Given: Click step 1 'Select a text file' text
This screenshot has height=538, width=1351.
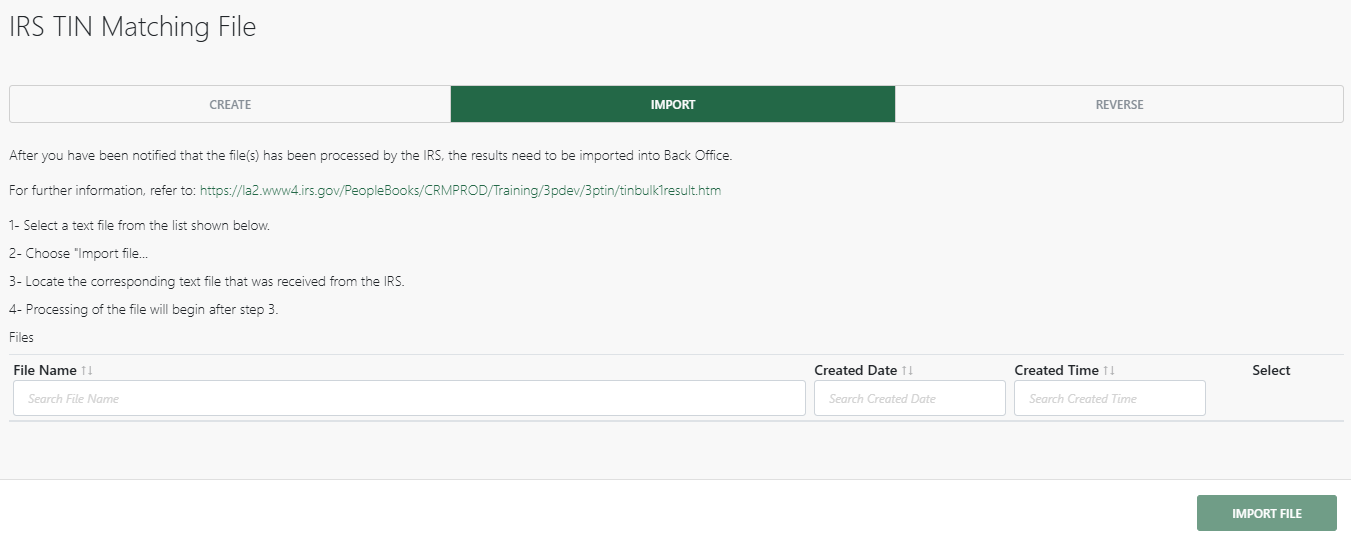Looking at the screenshot, I should click(x=139, y=225).
